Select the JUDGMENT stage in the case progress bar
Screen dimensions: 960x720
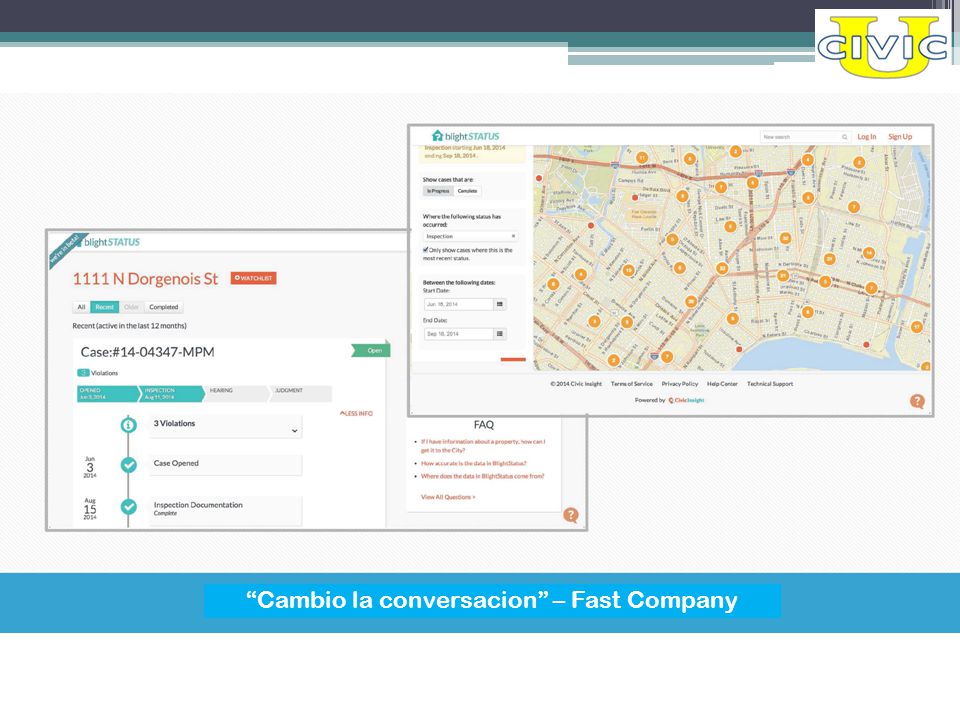pyautogui.click(x=301, y=394)
